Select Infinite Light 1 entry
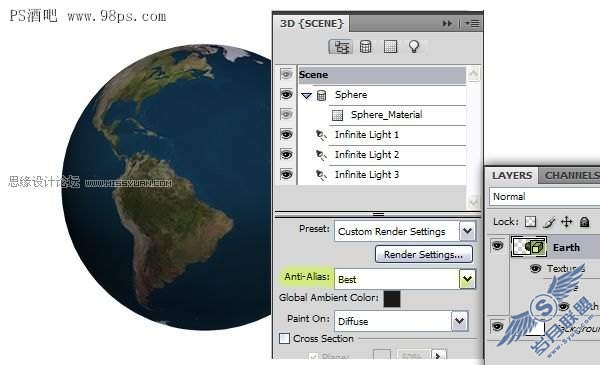The image size is (600, 365). point(367,135)
